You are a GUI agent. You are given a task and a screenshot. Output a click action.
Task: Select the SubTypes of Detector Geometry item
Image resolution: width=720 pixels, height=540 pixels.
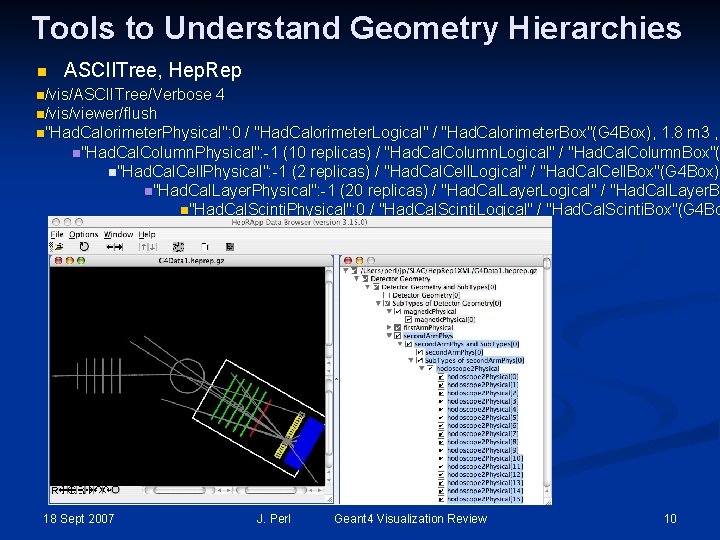point(446,304)
